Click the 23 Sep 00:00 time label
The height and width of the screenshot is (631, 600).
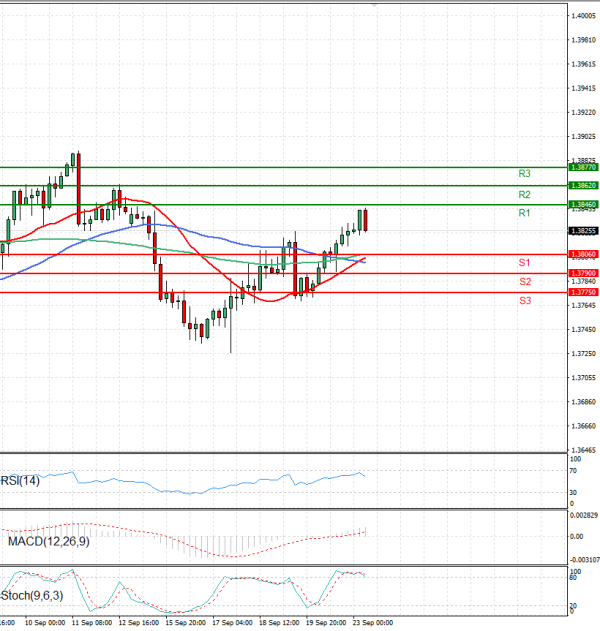tap(373, 623)
